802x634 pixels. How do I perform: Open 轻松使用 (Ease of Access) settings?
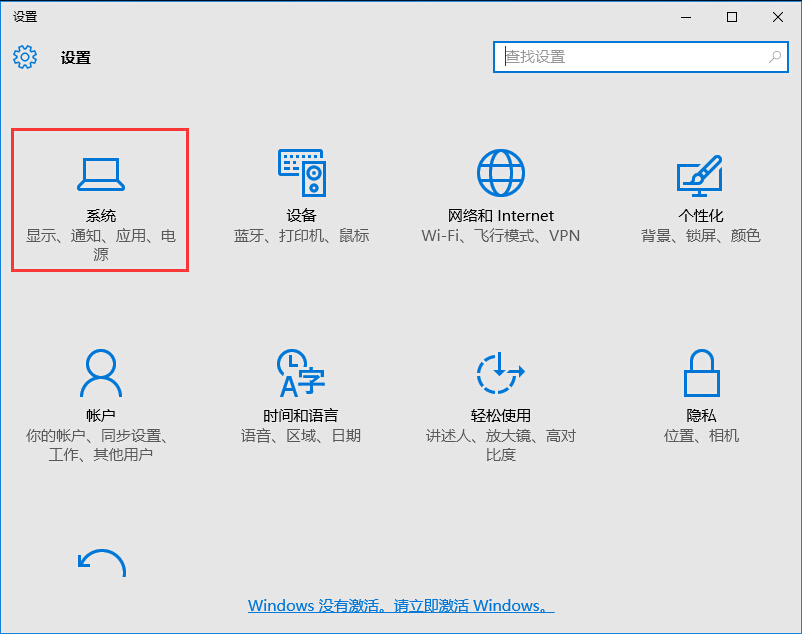500,395
